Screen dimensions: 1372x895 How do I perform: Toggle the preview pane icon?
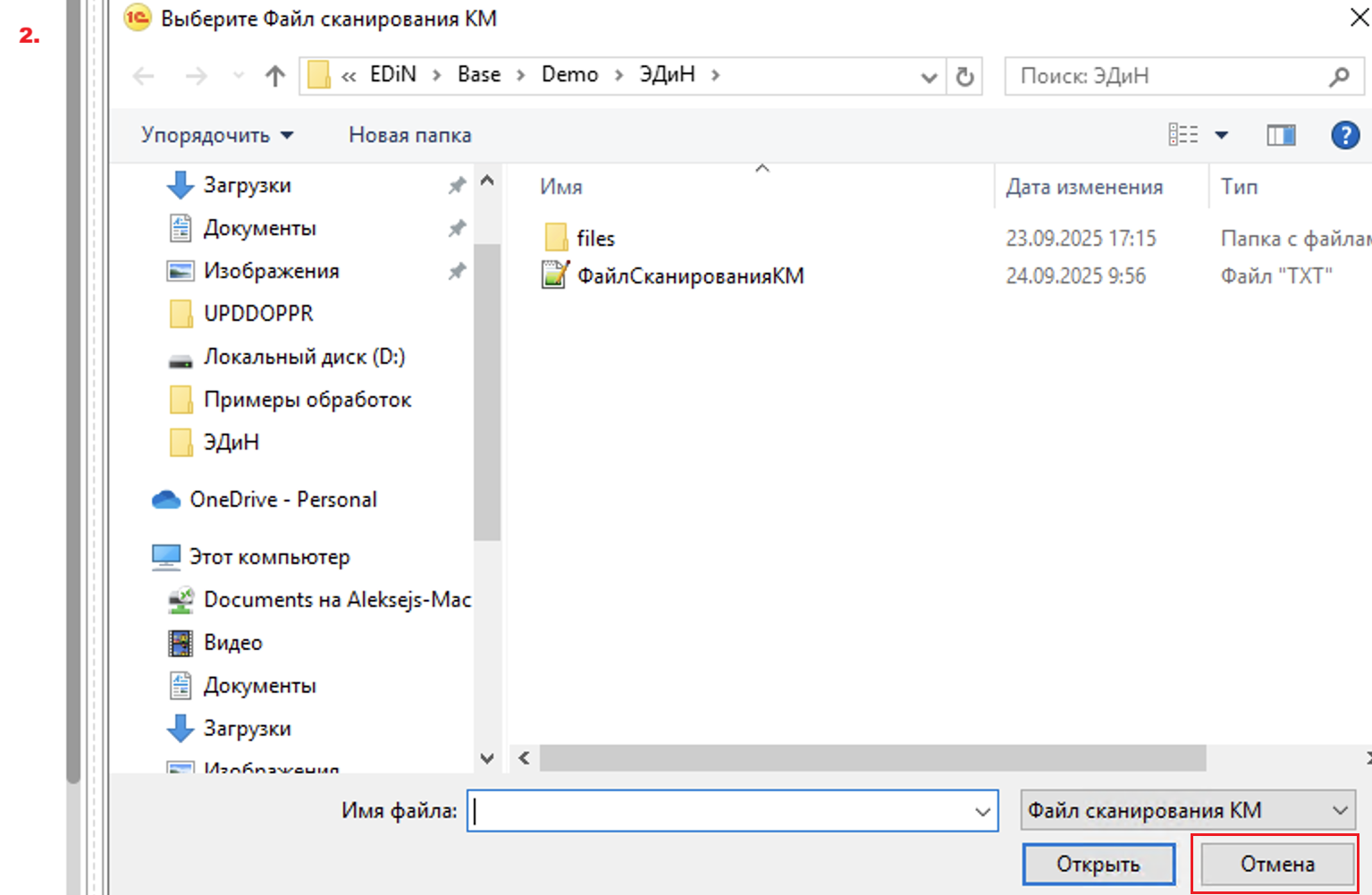coord(1280,135)
